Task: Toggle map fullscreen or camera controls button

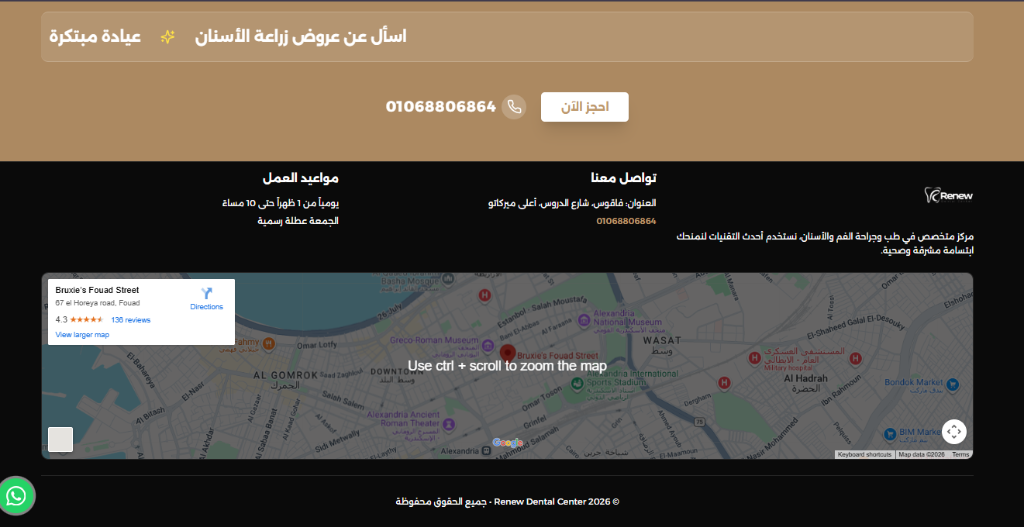Action: [954, 431]
